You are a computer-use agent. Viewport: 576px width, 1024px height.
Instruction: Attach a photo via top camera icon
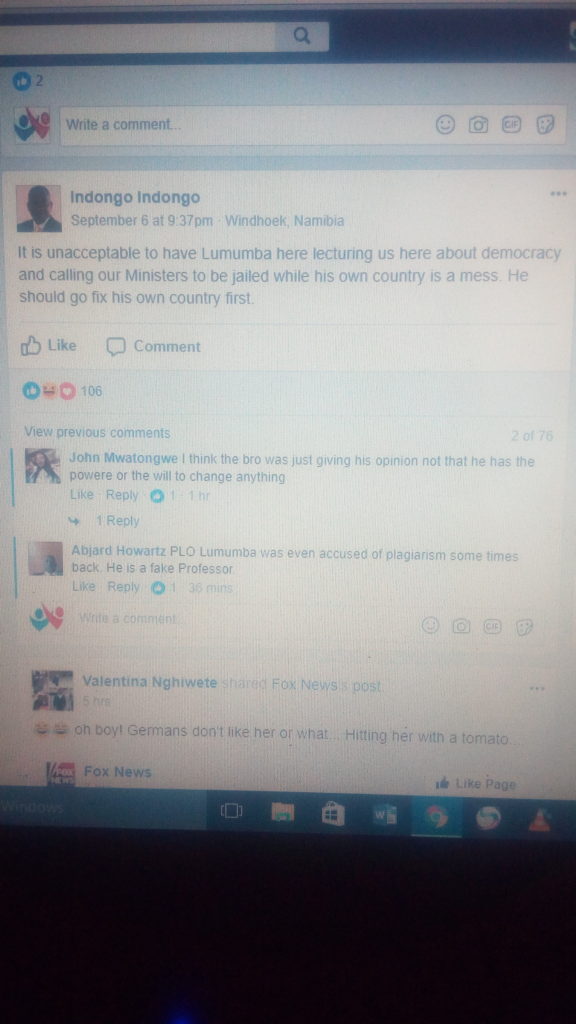479,124
